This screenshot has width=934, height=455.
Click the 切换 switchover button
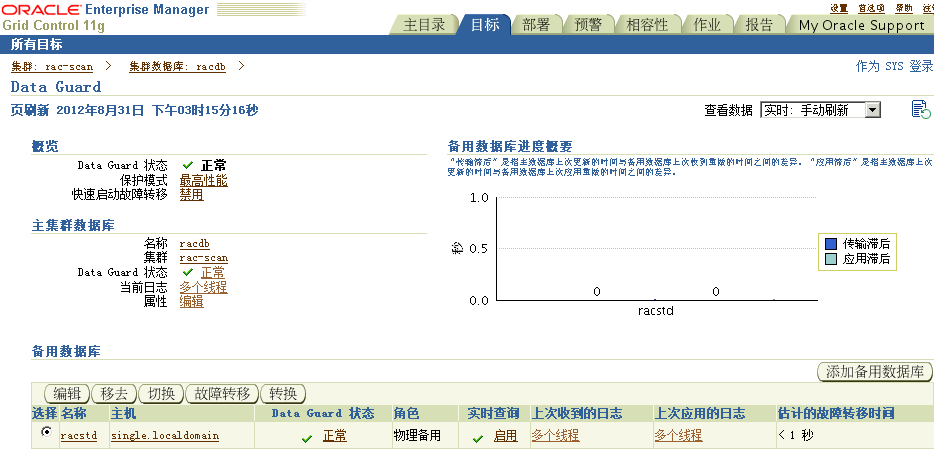161,394
